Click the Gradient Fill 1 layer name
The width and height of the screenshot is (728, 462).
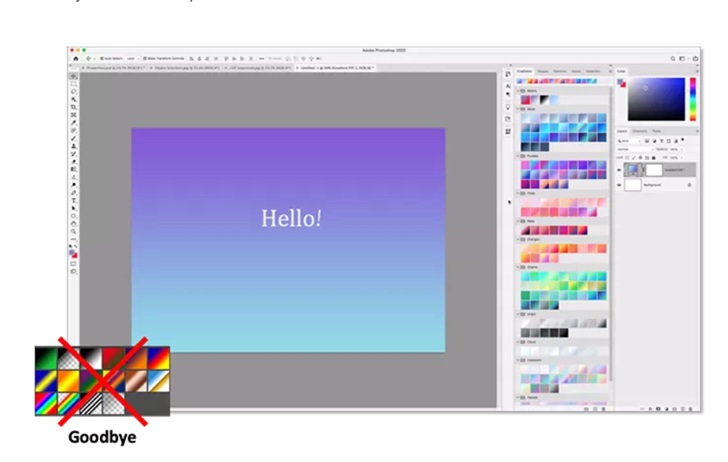[675, 170]
